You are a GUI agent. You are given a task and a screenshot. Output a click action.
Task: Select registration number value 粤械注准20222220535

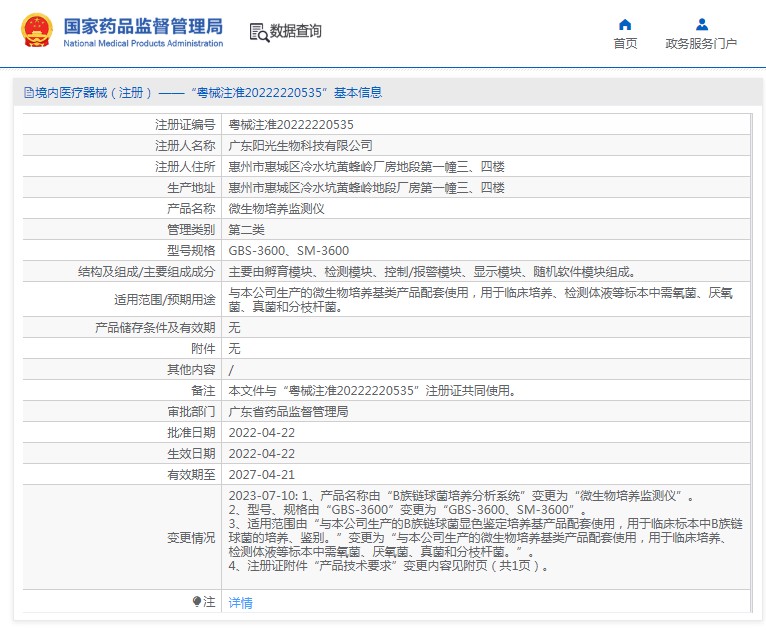click(291, 125)
